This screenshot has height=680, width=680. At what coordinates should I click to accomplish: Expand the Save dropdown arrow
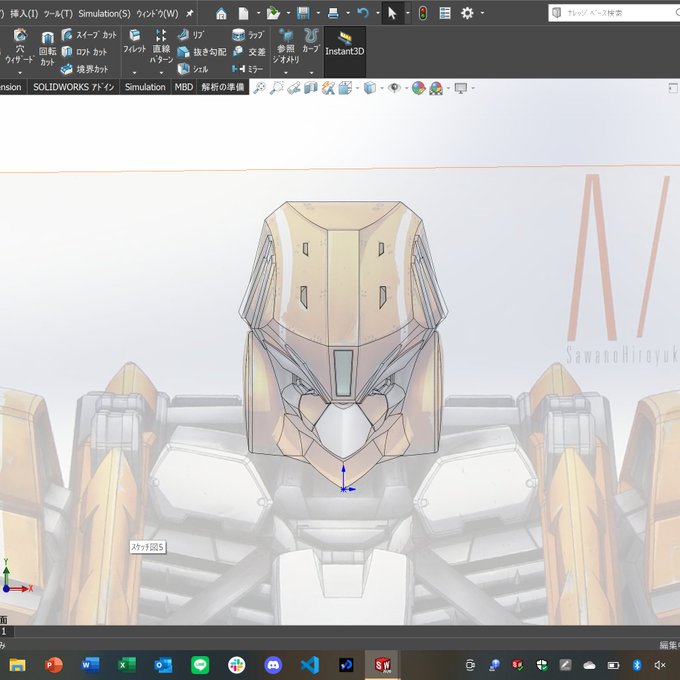(x=318, y=13)
